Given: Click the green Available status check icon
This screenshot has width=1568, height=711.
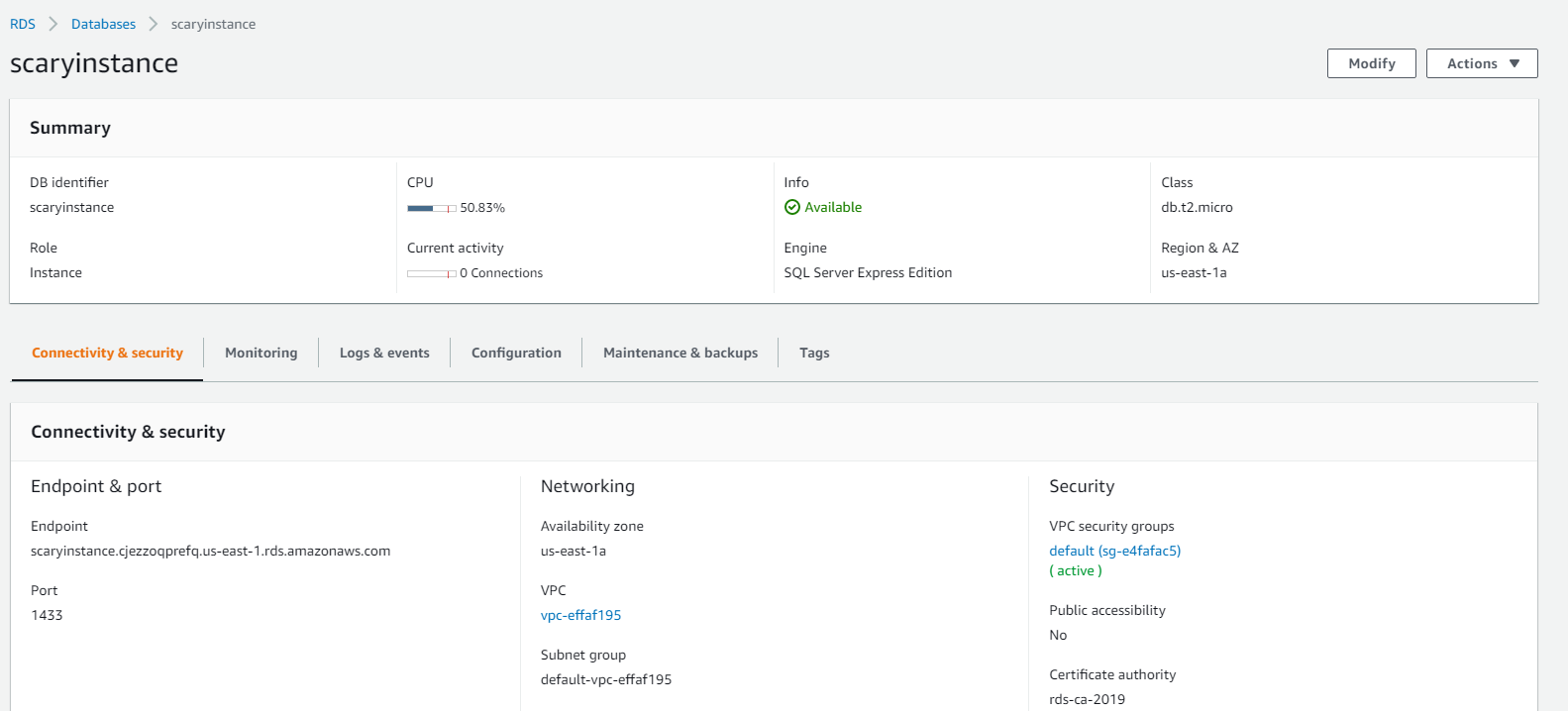Looking at the screenshot, I should coord(792,207).
